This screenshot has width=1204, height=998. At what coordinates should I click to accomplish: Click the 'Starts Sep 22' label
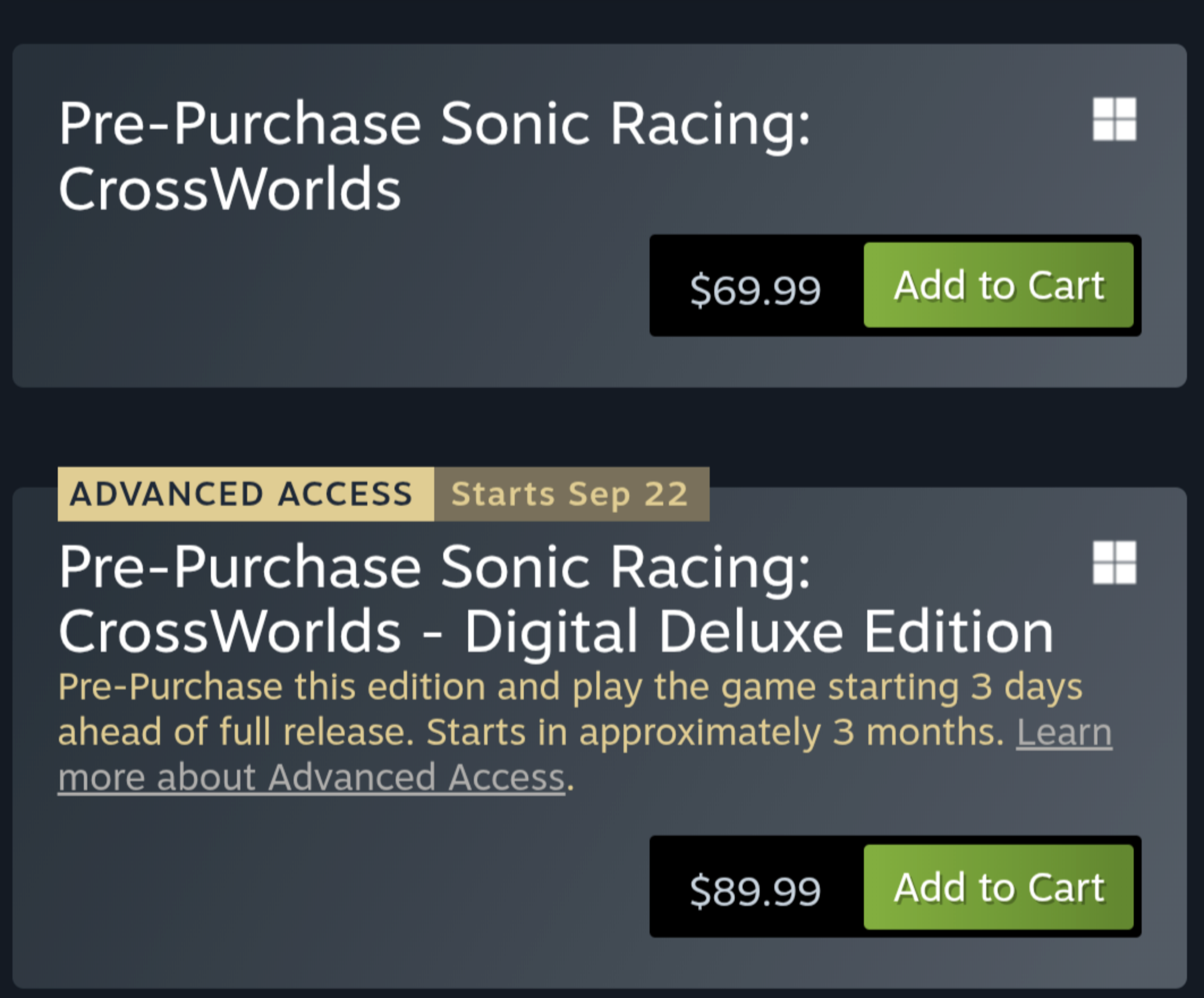pyautogui.click(x=571, y=494)
